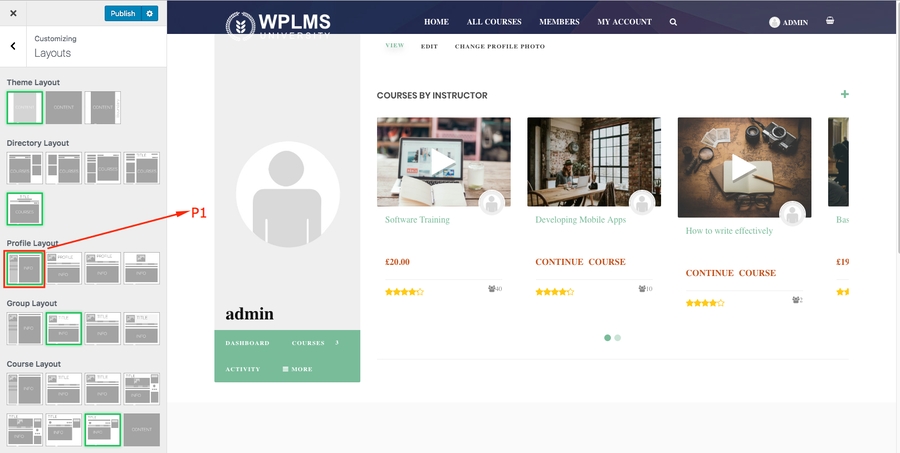Click CONTINUE COURSE under How to write effectively

[x=731, y=273]
